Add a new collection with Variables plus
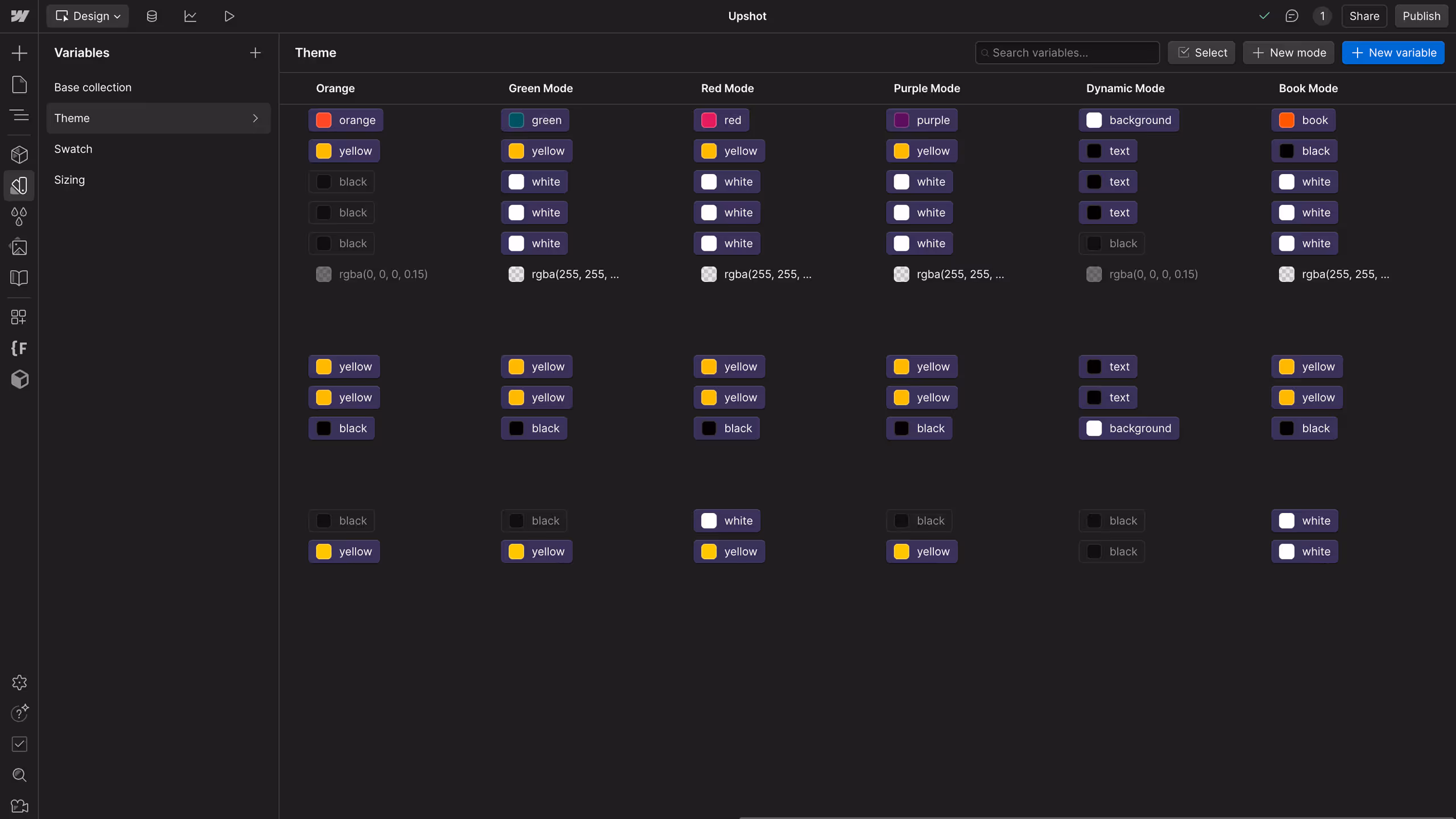The width and height of the screenshot is (1456, 819). (255, 53)
